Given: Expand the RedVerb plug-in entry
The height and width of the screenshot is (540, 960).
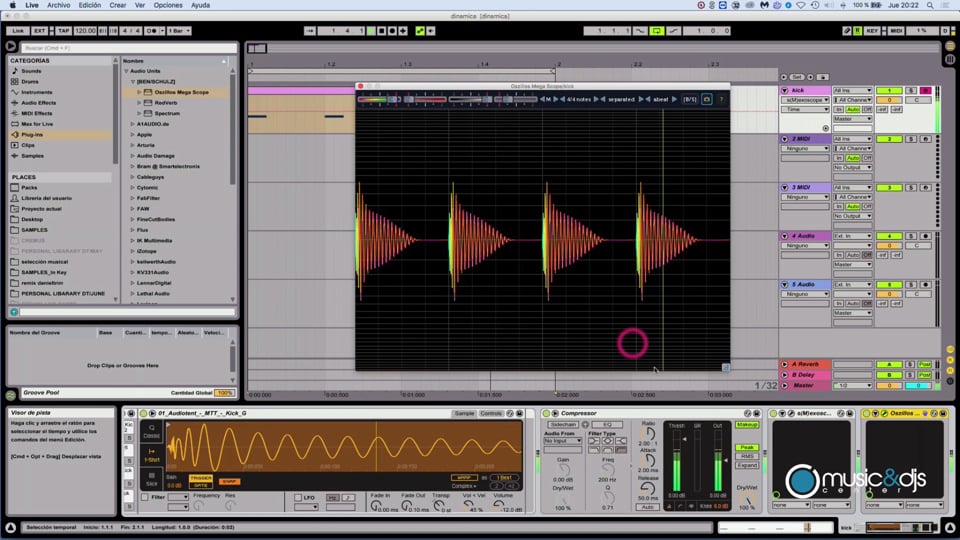Looking at the screenshot, I should (139, 103).
